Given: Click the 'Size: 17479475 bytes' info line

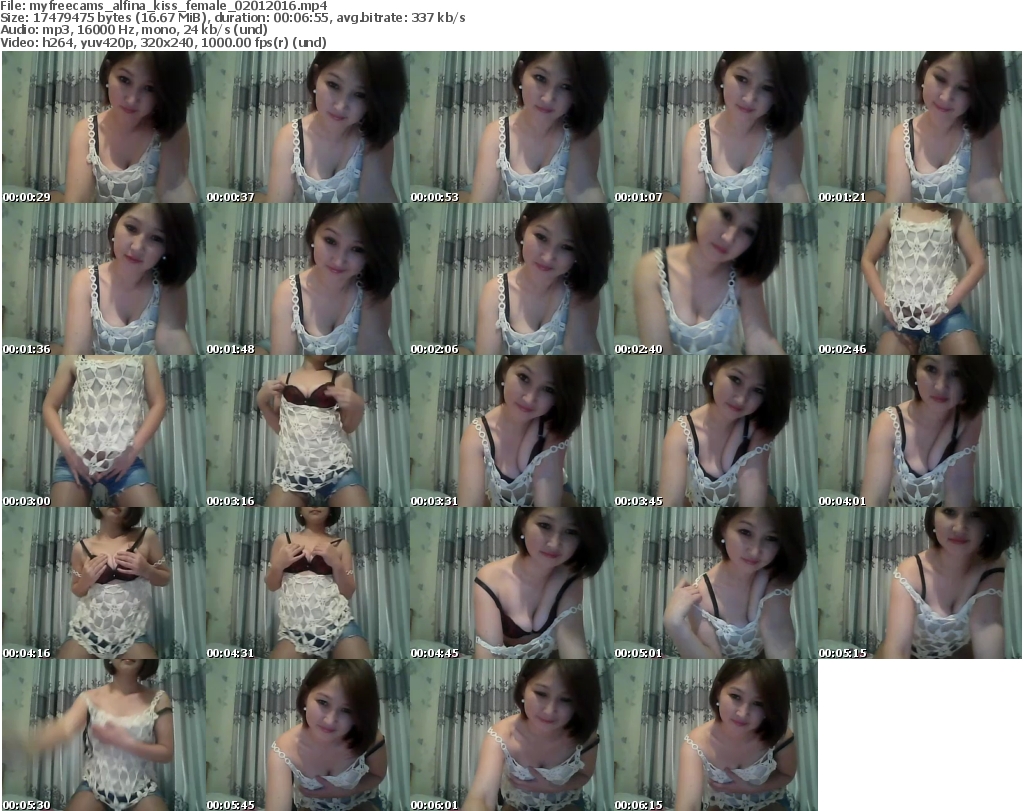Looking at the screenshot, I should click(232, 18).
